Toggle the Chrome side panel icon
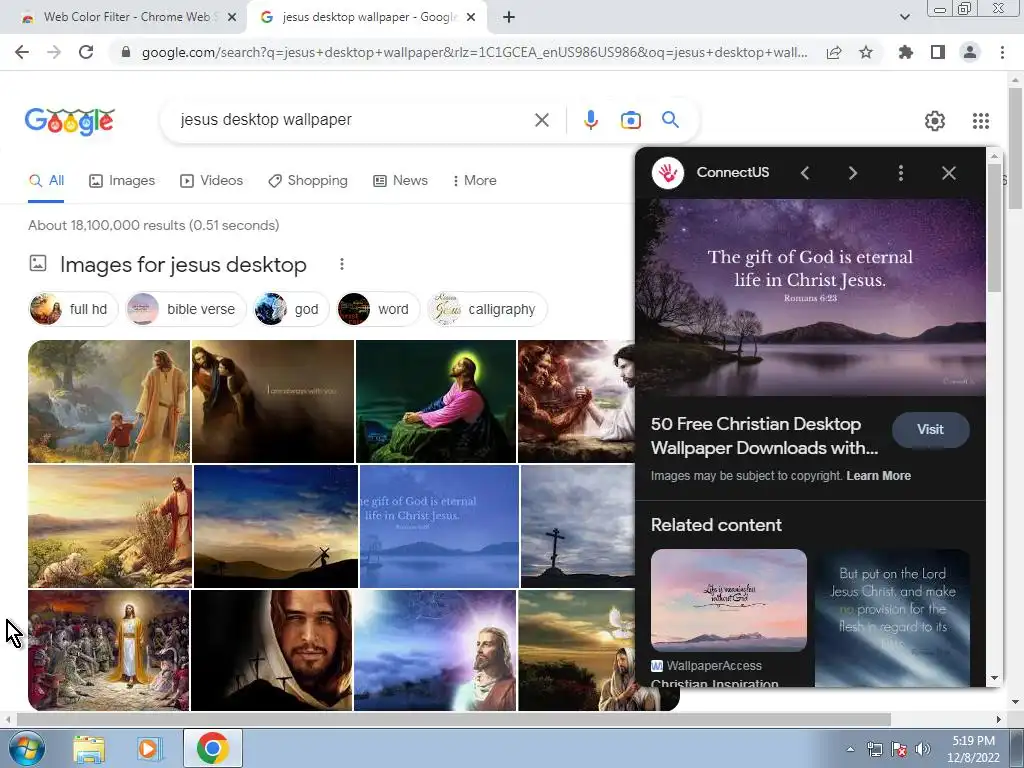 (x=938, y=52)
